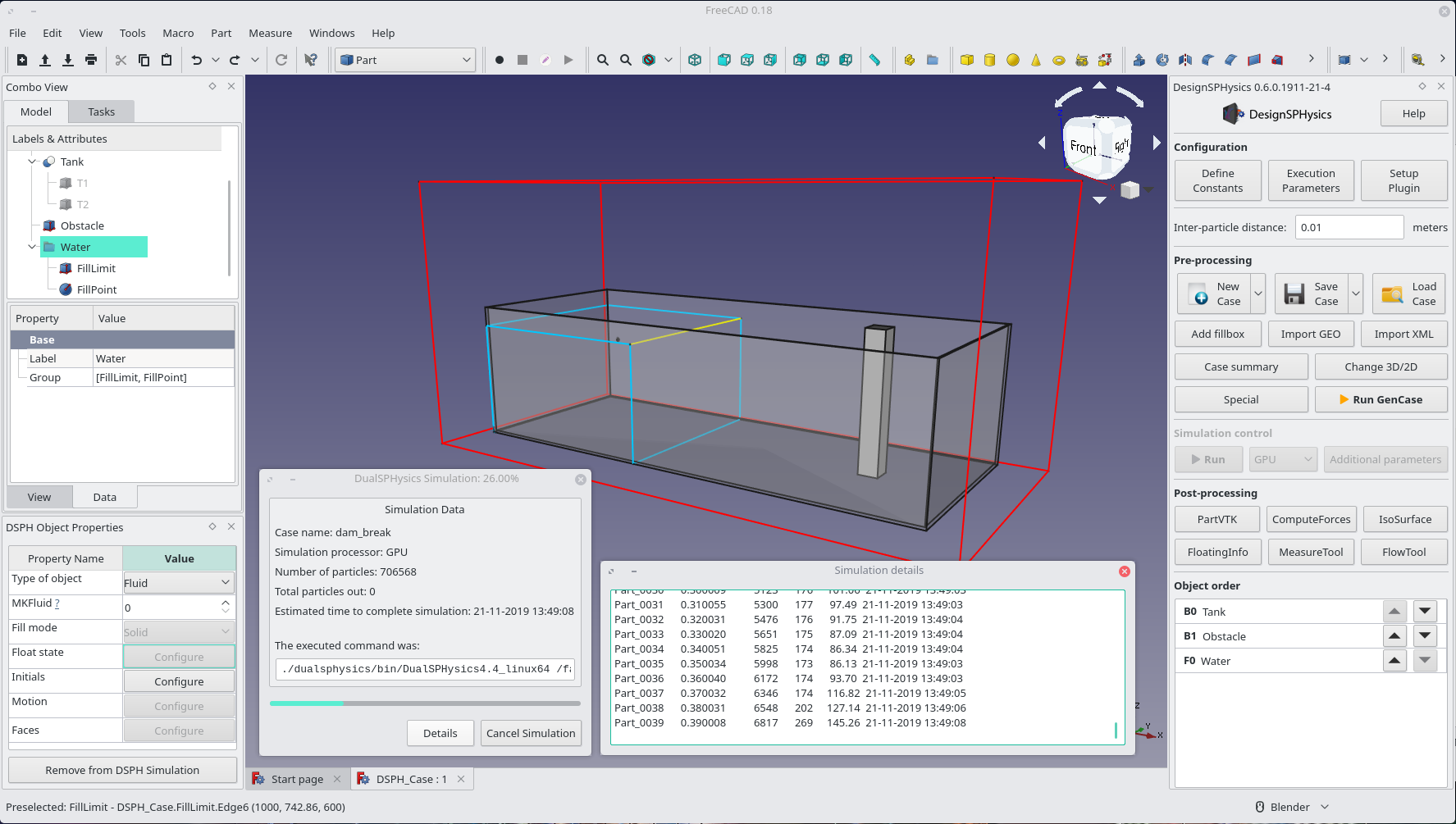
Task: Click the Create cube primitive icon
Action: [x=967, y=60]
